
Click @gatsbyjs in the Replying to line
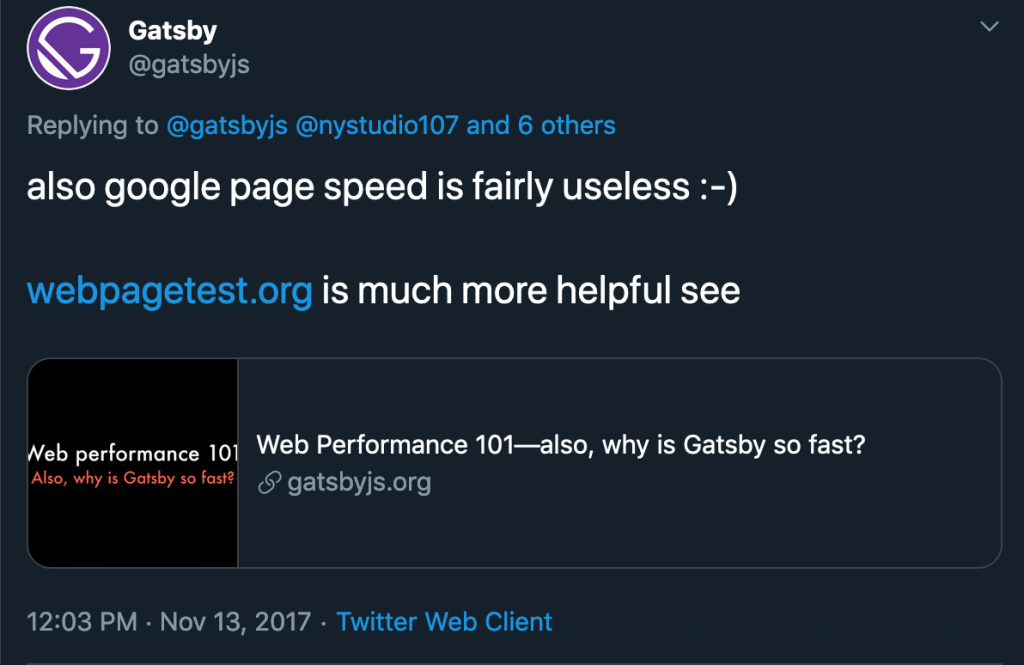click(229, 125)
